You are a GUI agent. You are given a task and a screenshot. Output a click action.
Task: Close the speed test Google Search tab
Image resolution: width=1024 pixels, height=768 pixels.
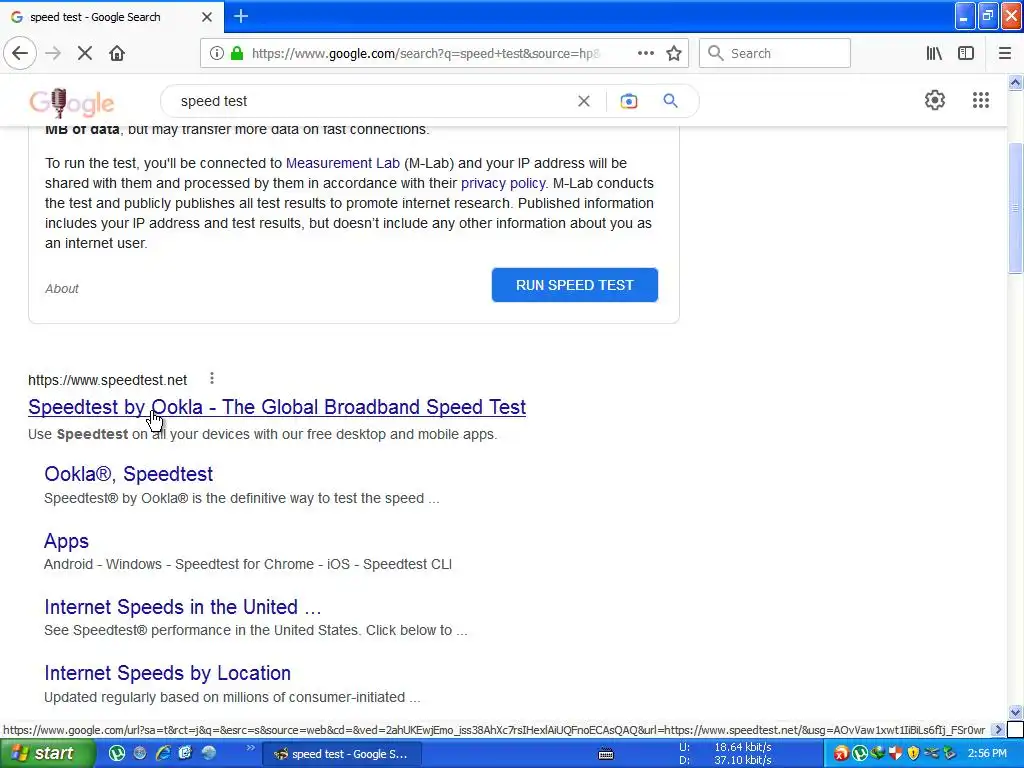pyautogui.click(x=206, y=17)
